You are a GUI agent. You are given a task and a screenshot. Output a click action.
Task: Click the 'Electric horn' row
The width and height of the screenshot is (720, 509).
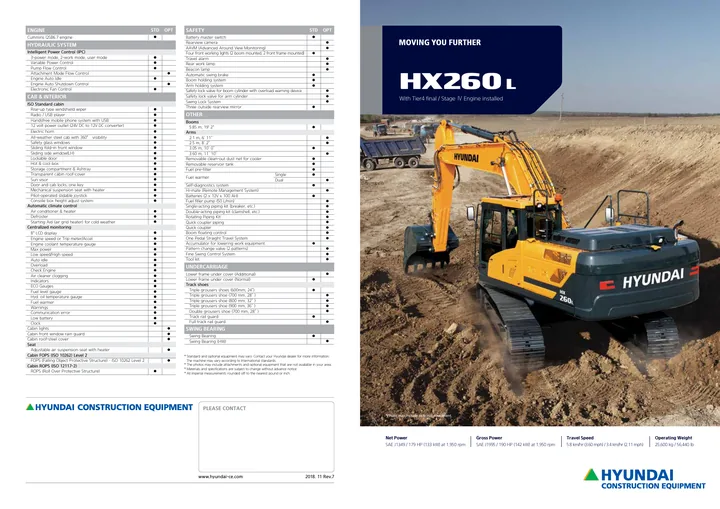coord(101,131)
